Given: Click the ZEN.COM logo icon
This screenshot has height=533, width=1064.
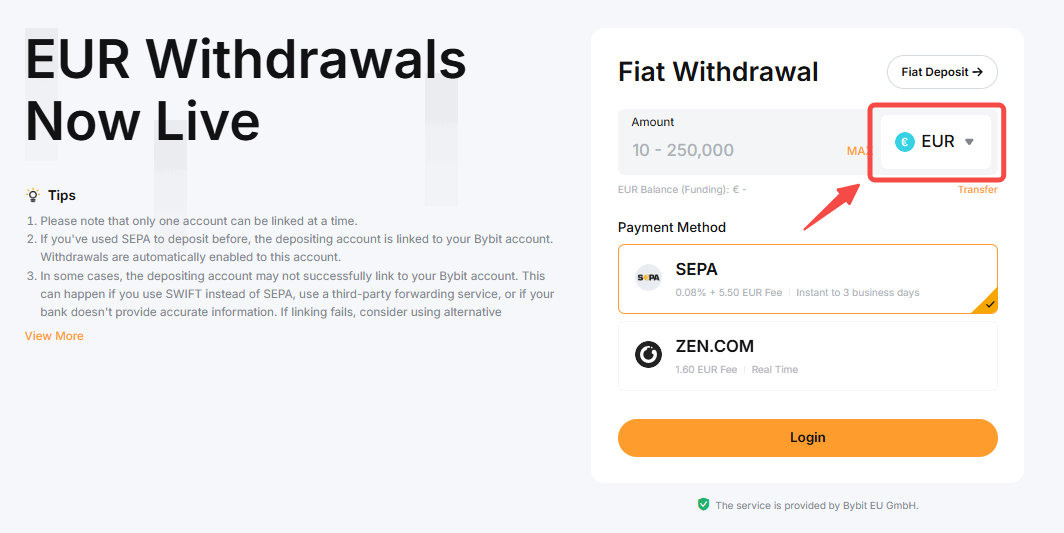Looking at the screenshot, I should point(648,354).
